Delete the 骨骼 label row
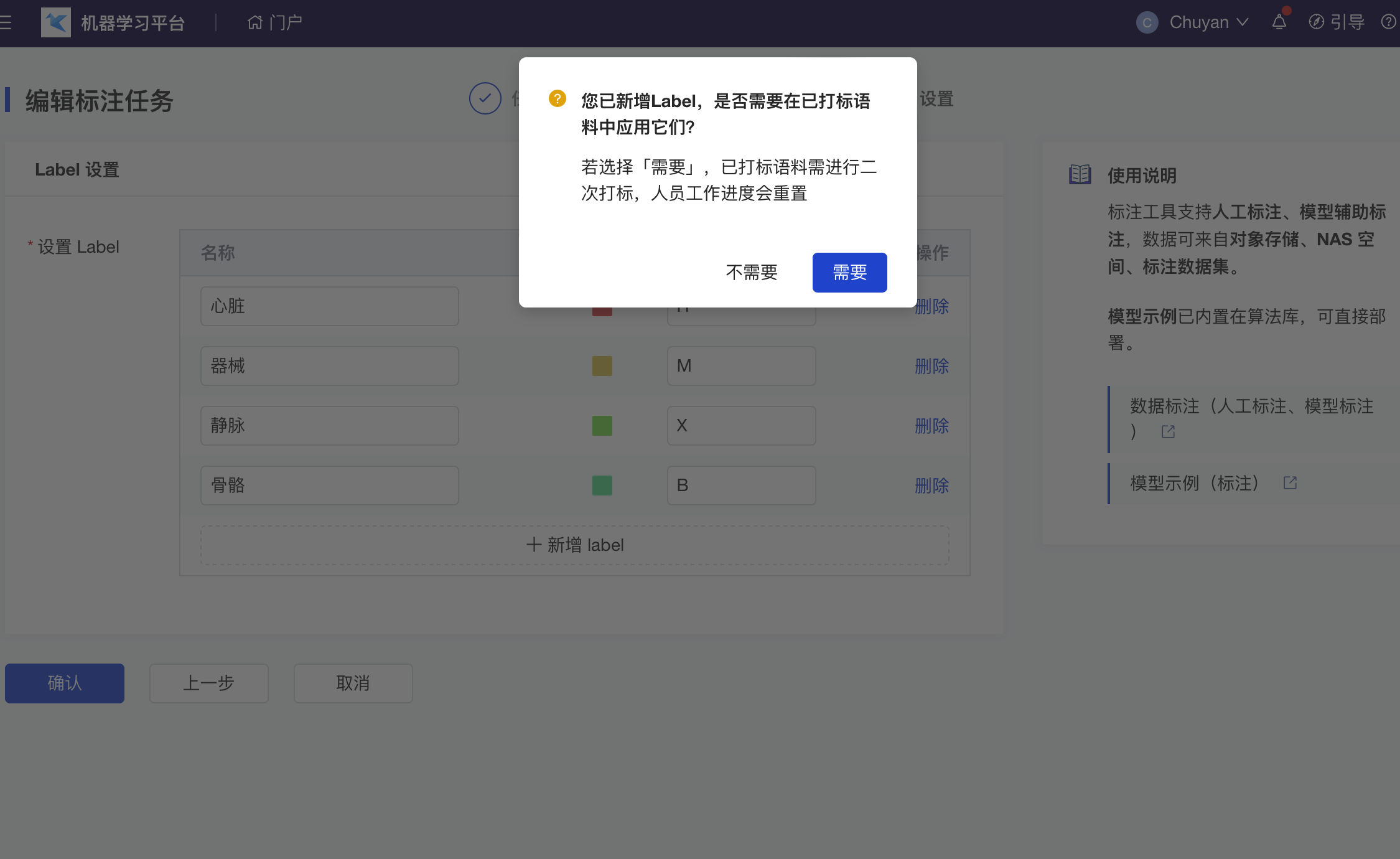This screenshot has height=859, width=1400. pyautogui.click(x=931, y=486)
